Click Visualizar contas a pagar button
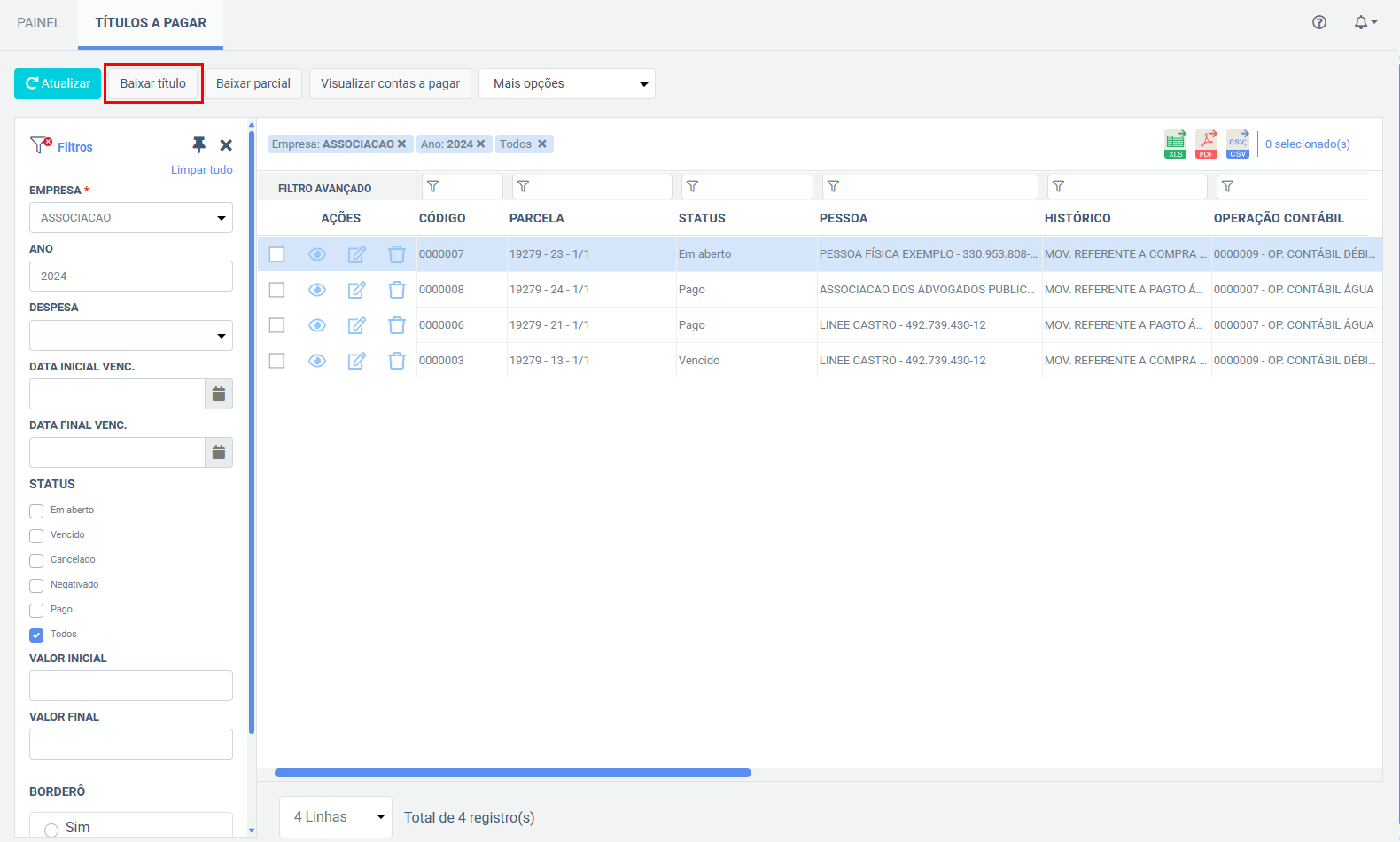1400x842 pixels. (x=390, y=83)
